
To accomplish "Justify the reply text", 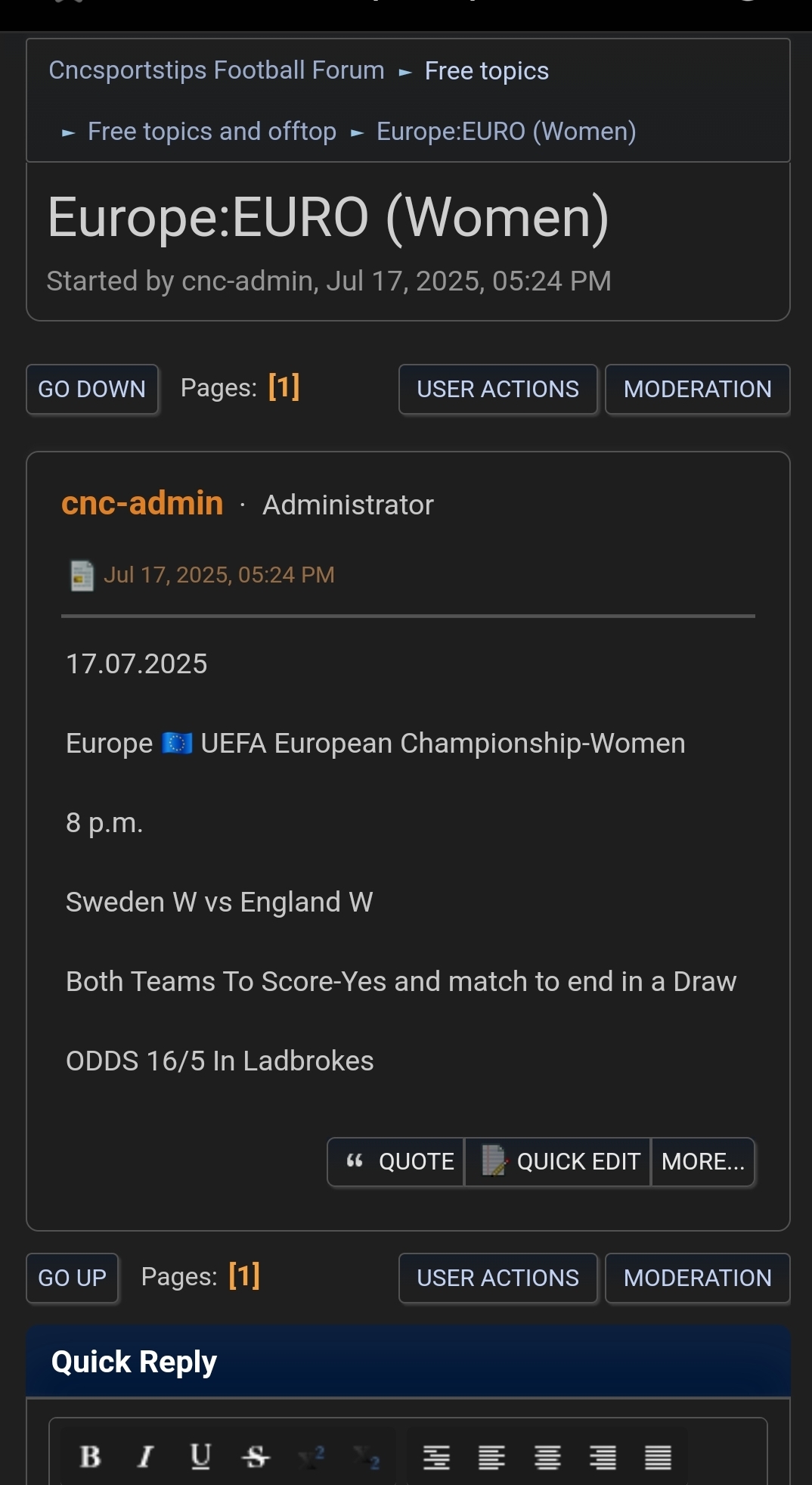I will (658, 1456).
